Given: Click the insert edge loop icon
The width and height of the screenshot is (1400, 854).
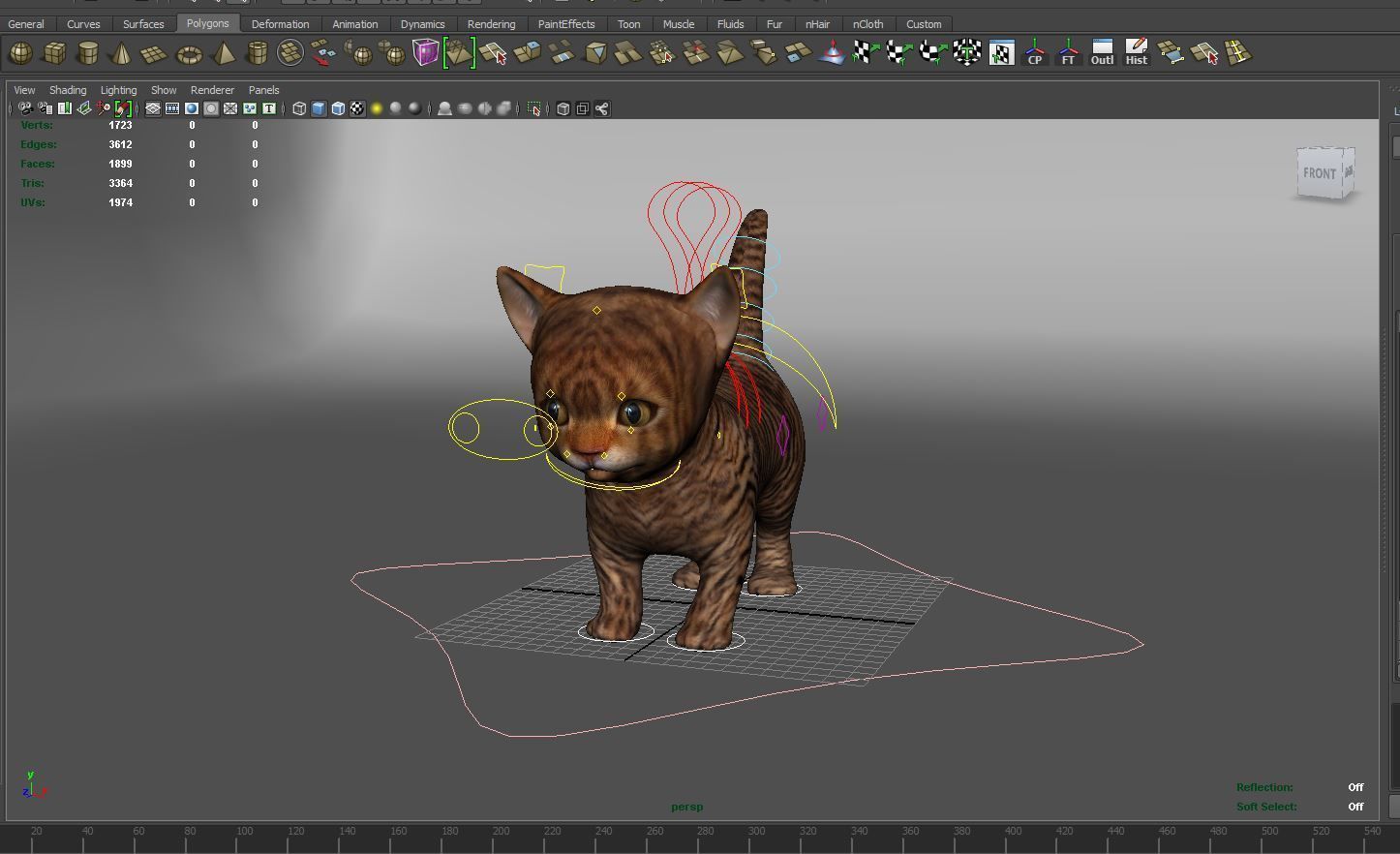Looking at the screenshot, I should click(1237, 53).
